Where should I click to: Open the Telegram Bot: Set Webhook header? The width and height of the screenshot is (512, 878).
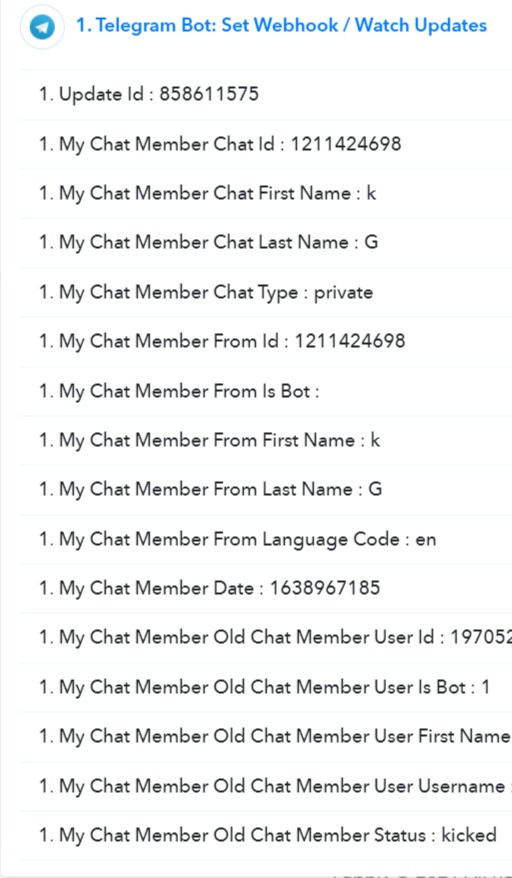pyautogui.click(x=281, y=26)
